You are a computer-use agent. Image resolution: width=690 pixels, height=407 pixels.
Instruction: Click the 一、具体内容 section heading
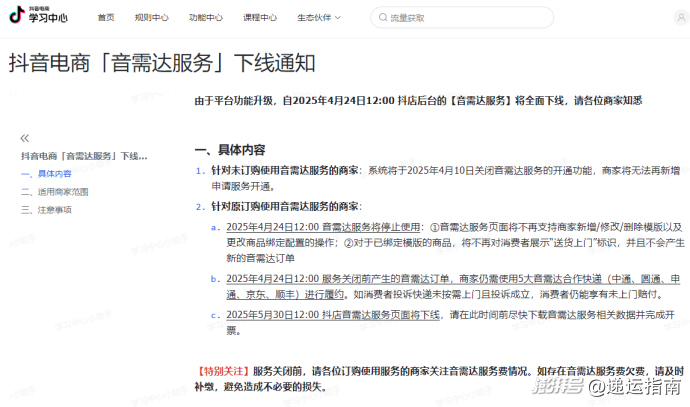point(230,150)
